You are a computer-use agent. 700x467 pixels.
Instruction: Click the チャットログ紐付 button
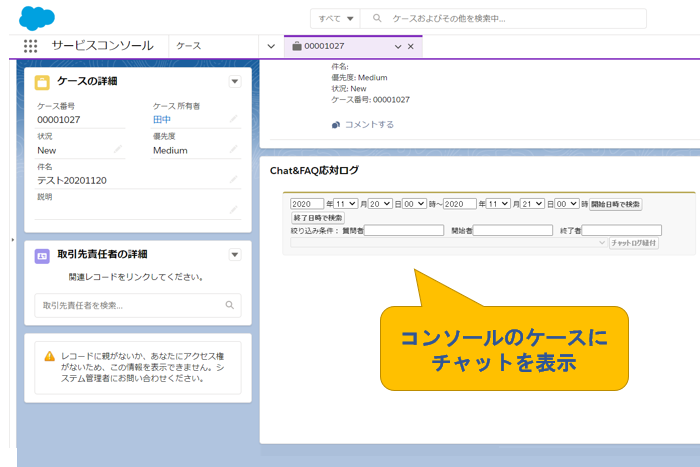click(x=634, y=243)
